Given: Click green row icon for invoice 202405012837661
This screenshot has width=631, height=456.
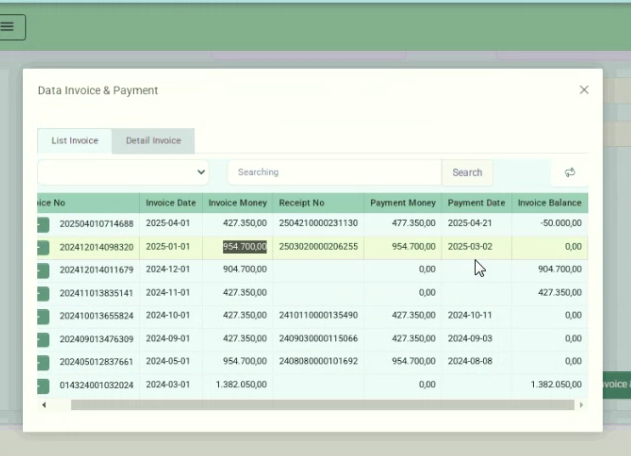Looking at the screenshot, I should (43, 362).
